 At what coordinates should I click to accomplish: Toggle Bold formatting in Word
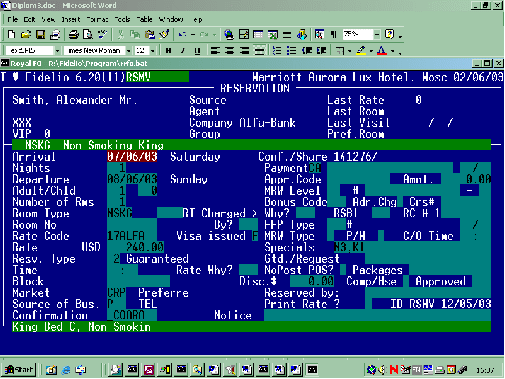pos(168,51)
